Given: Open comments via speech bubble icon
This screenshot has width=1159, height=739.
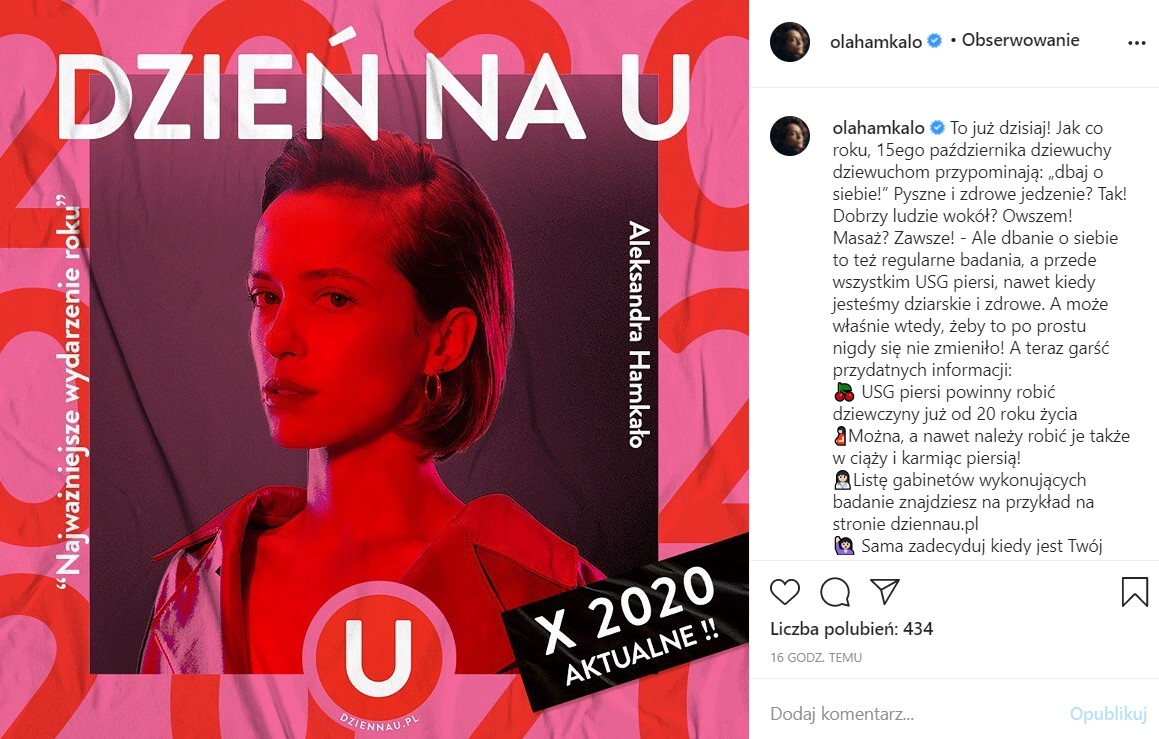Looking at the screenshot, I should coord(835,592).
